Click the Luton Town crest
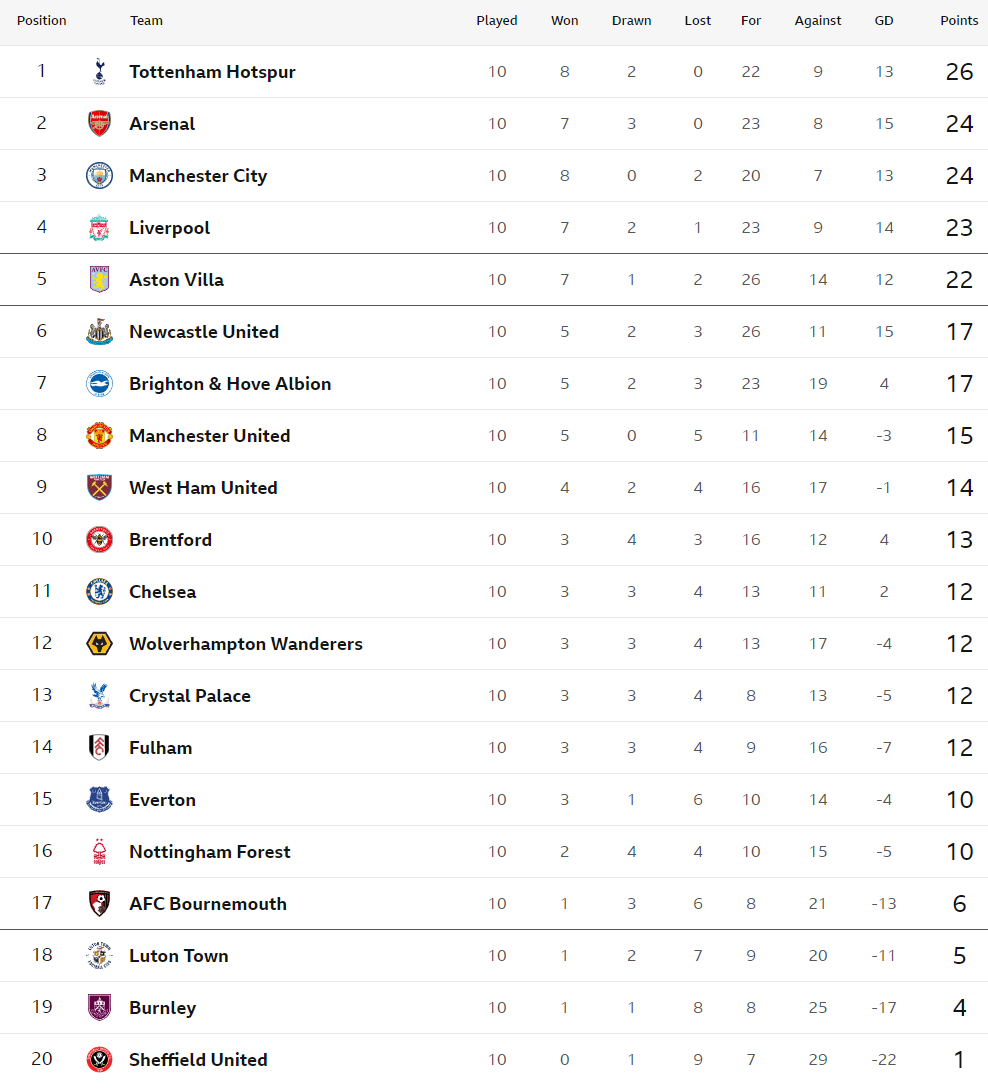 point(99,955)
